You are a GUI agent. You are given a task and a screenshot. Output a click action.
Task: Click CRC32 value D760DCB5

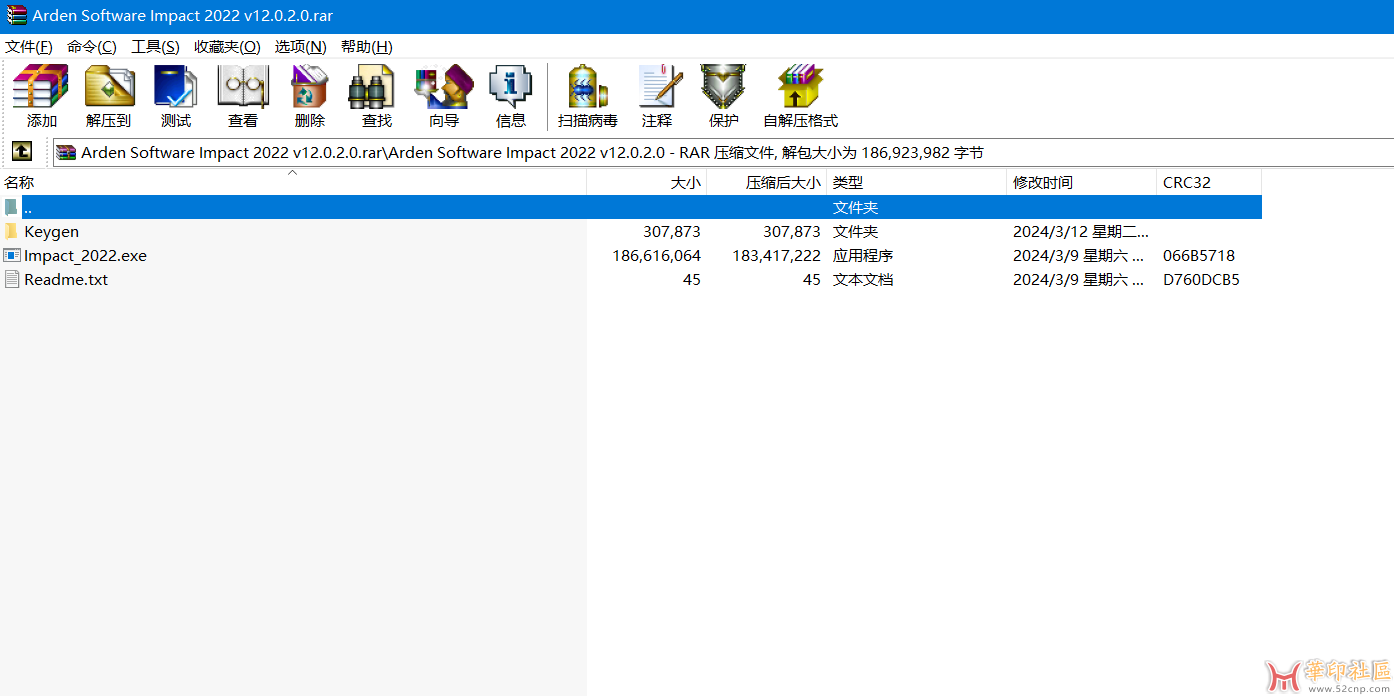coord(1201,279)
